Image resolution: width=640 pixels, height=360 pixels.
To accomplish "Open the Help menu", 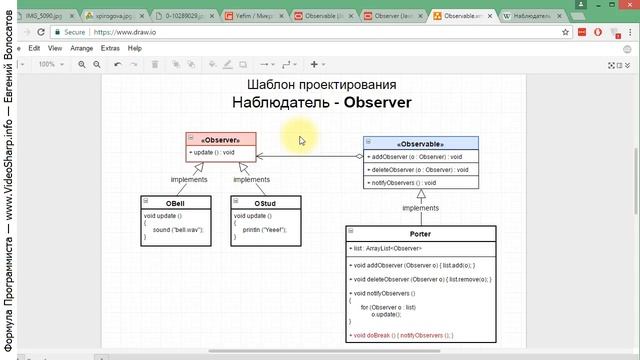I will point(135,48).
